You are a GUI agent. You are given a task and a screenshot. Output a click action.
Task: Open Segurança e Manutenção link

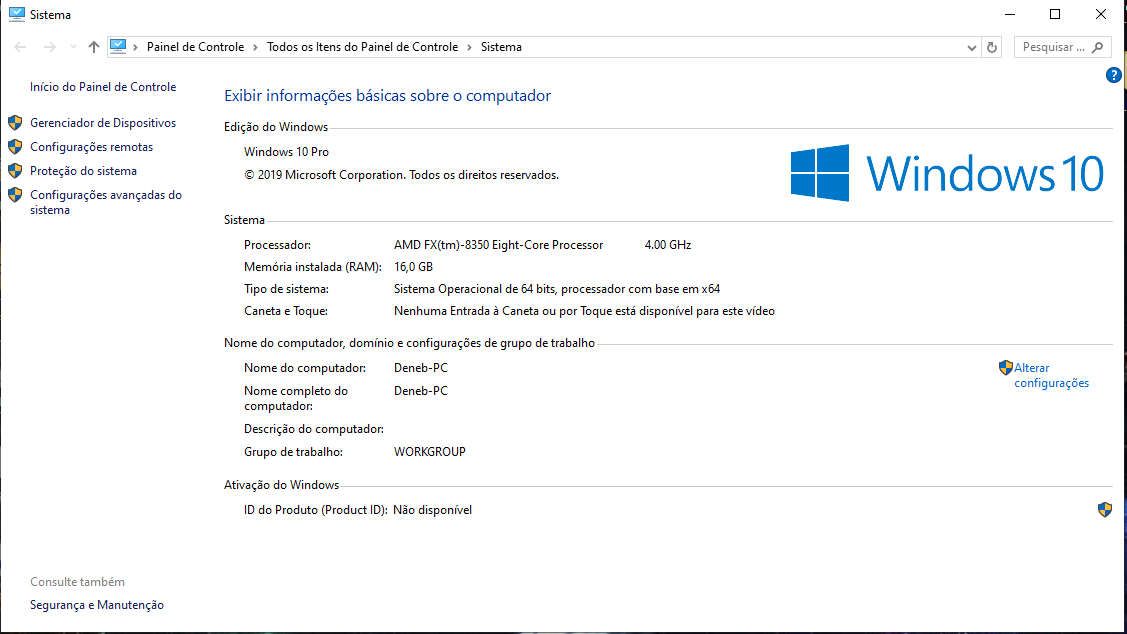97,605
